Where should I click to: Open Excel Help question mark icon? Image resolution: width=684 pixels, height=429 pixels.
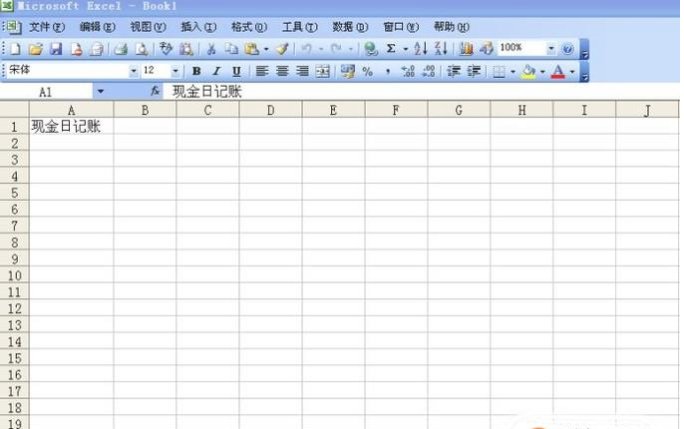(x=568, y=48)
